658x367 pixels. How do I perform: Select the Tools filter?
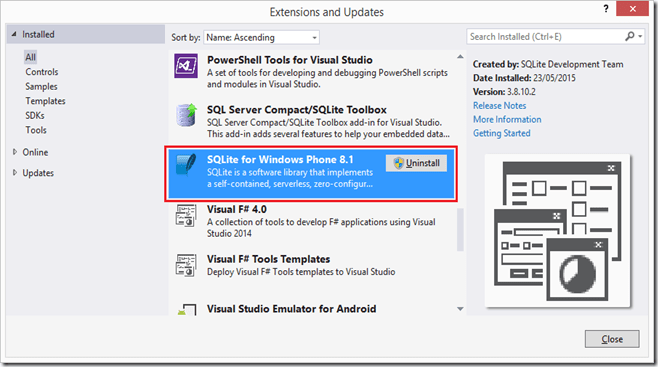click(x=36, y=130)
